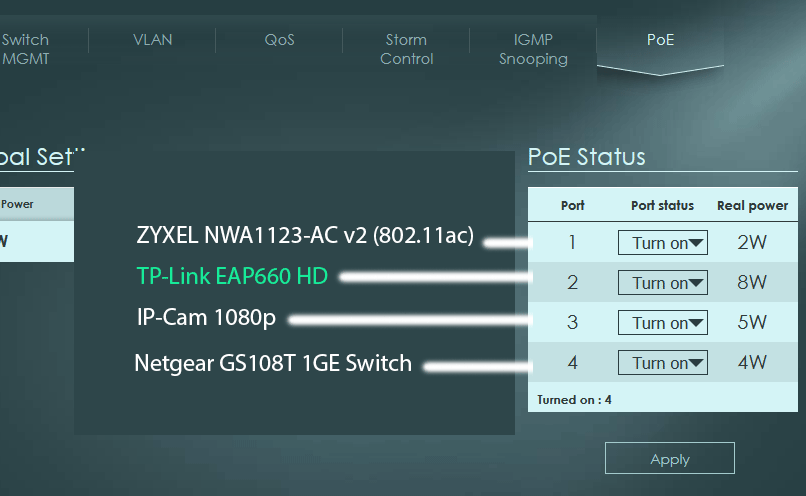
Task: Click the PoE tab
Action: [660, 40]
